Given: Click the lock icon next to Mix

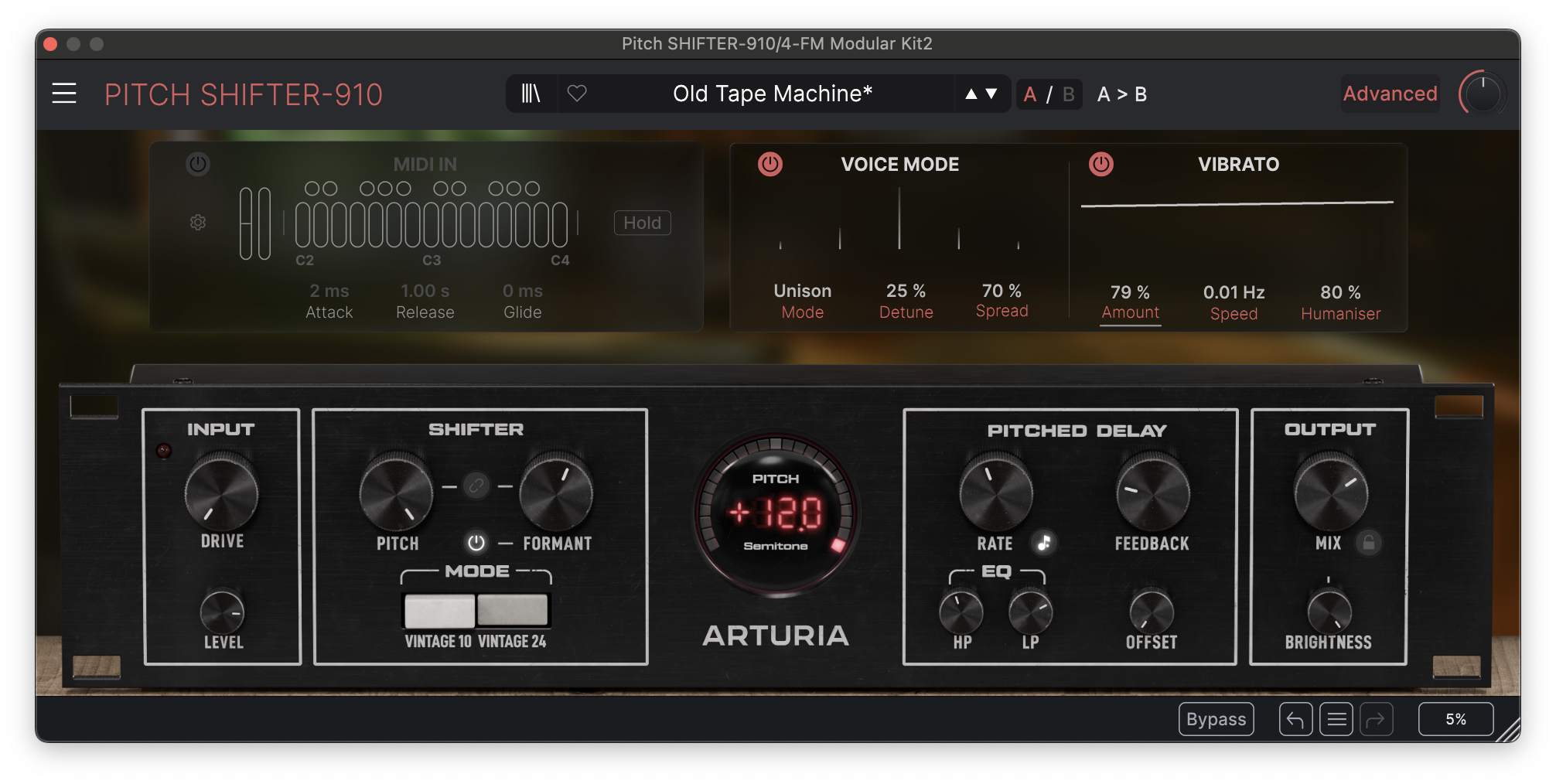Looking at the screenshot, I should point(1369,544).
